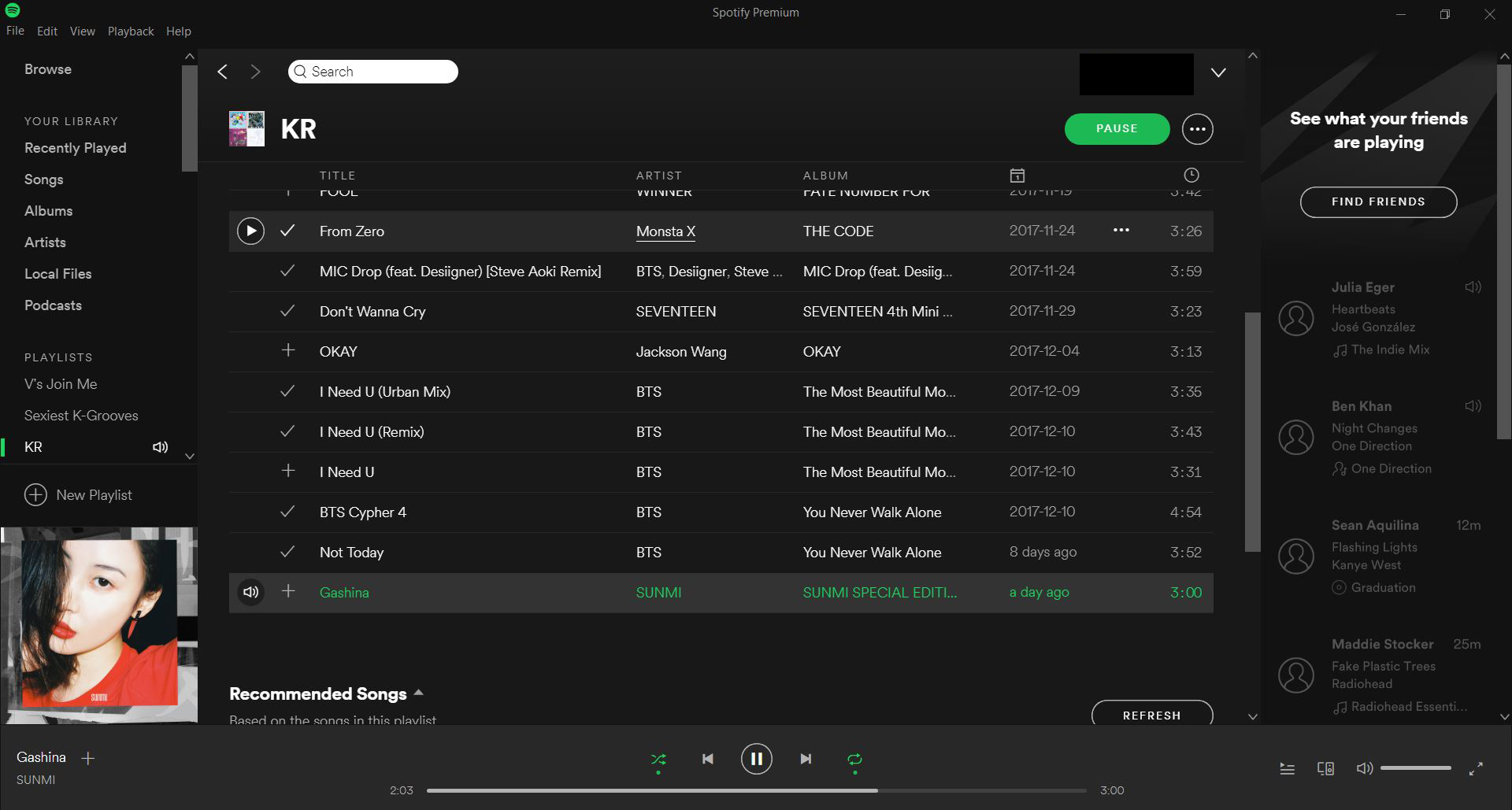This screenshot has width=1512, height=810.
Task: Toggle repeat playback
Action: tap(854, 760)
